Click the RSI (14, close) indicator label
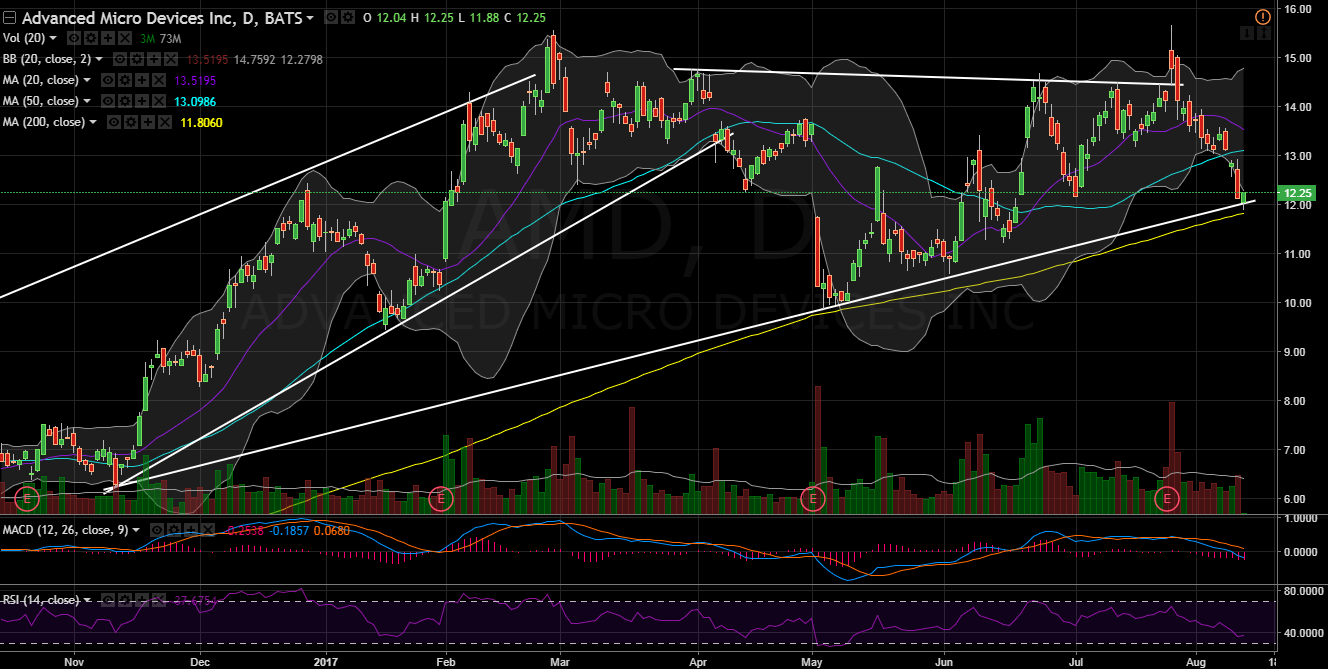Viewport: 1328px width, 669px height. 40,600
